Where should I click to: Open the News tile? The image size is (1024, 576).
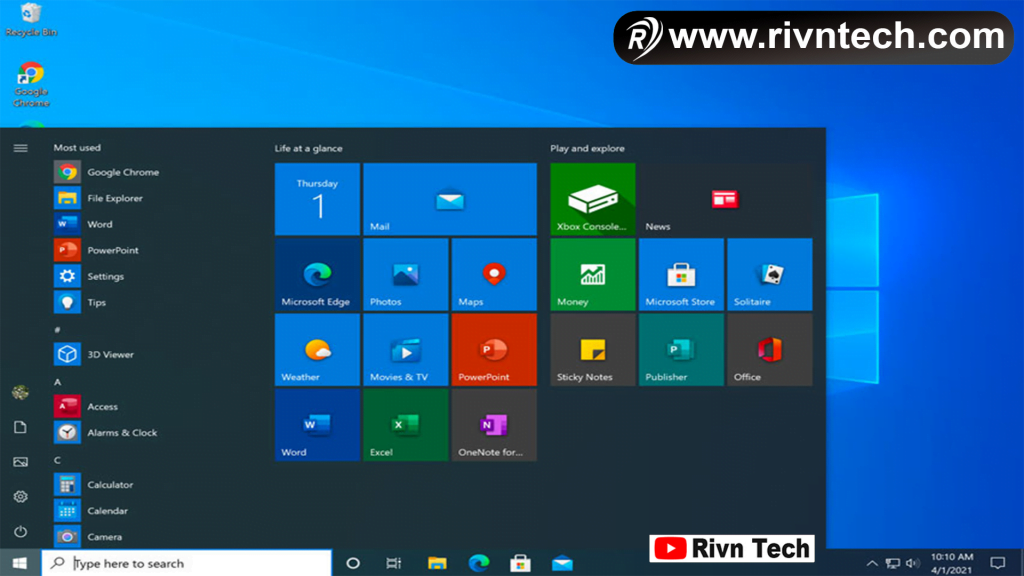pyautogui.click(x=726, y=199)
